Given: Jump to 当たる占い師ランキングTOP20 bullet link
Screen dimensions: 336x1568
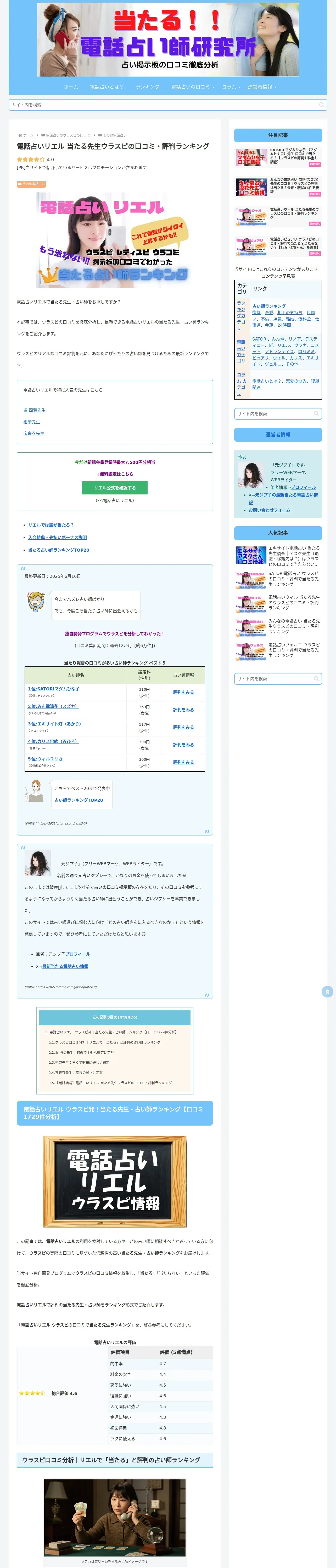Looking at the screenshot, I should point(59,550).
